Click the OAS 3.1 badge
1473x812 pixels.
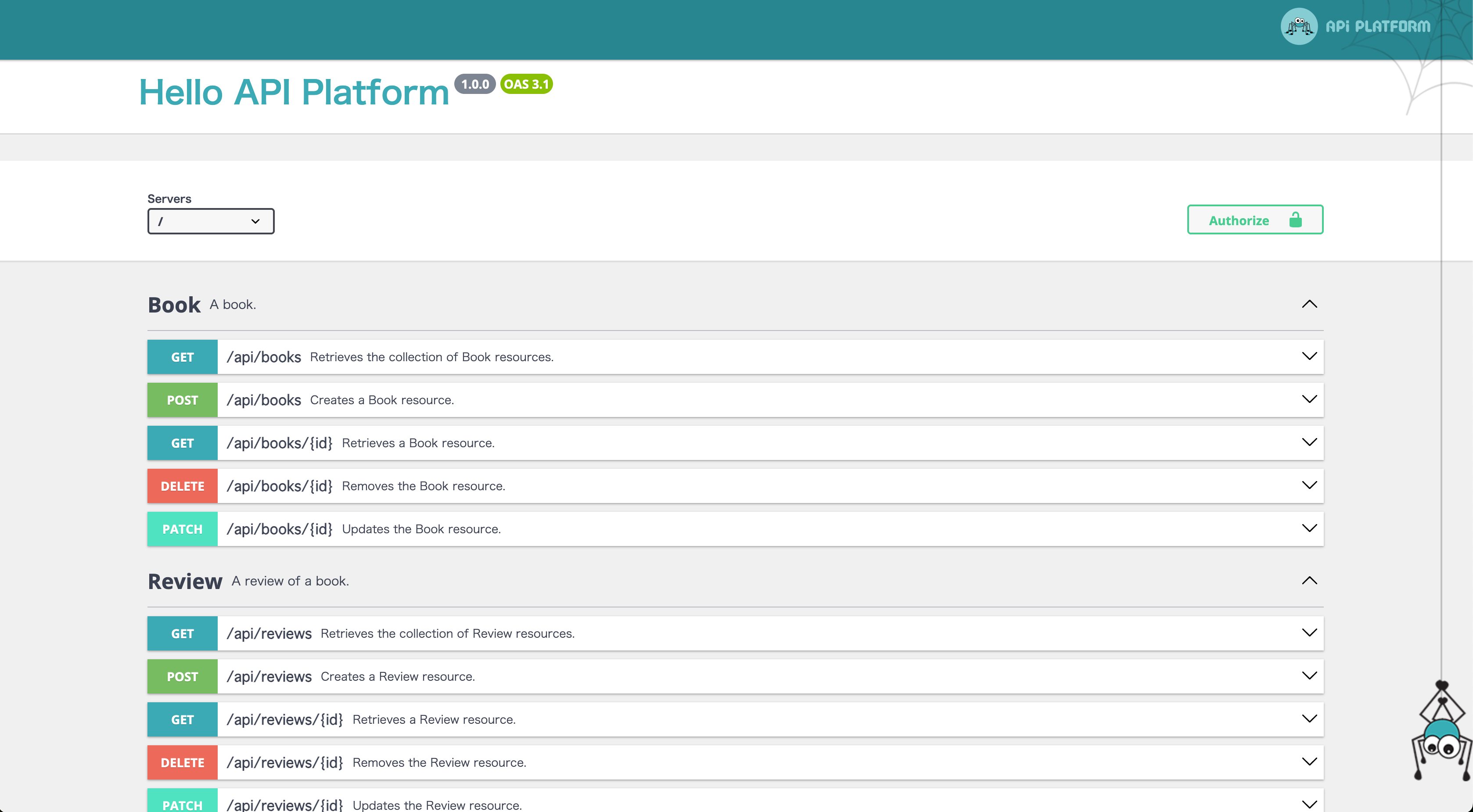point(526,84)
